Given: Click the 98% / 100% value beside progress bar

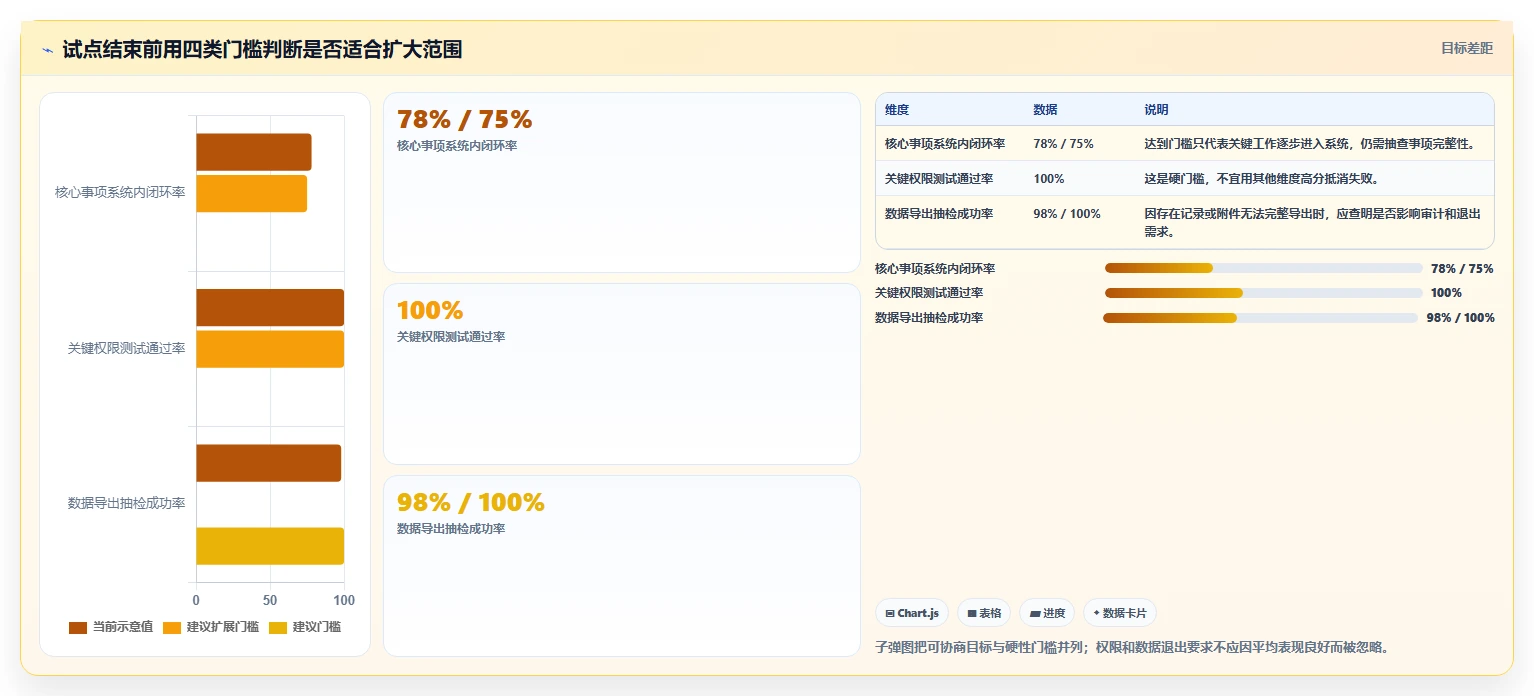Looking at the screenshot, I should 1460,318.
